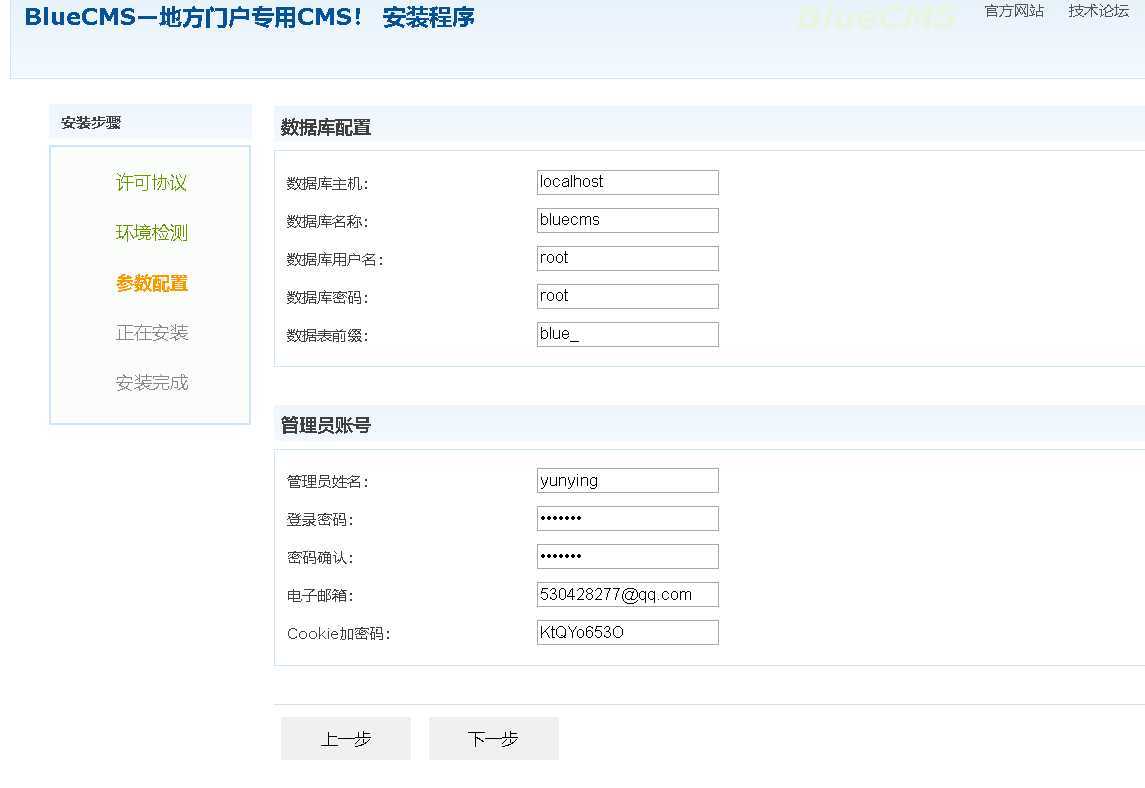Select the 电子邮箱 input field

627,594
